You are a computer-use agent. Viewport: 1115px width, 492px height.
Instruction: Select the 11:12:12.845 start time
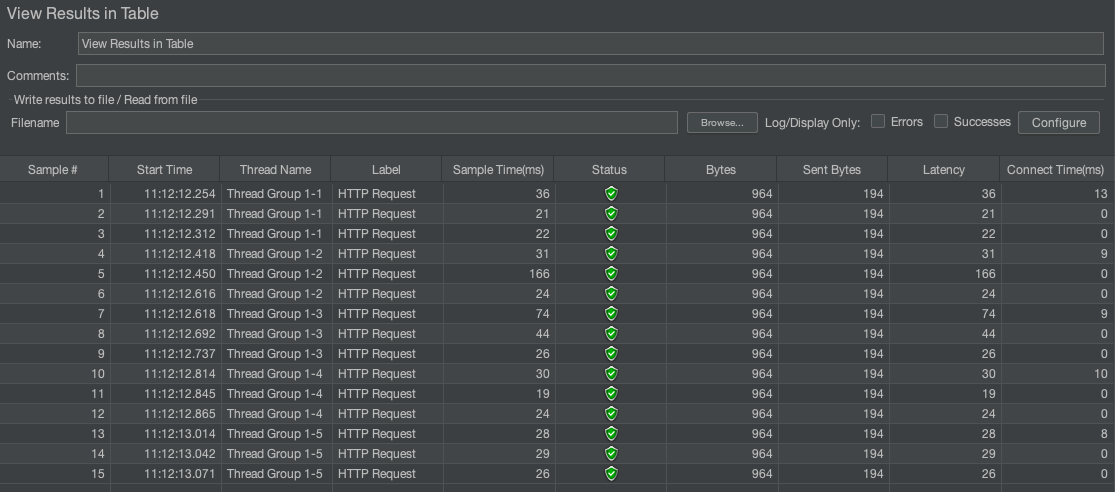[165, 393]
